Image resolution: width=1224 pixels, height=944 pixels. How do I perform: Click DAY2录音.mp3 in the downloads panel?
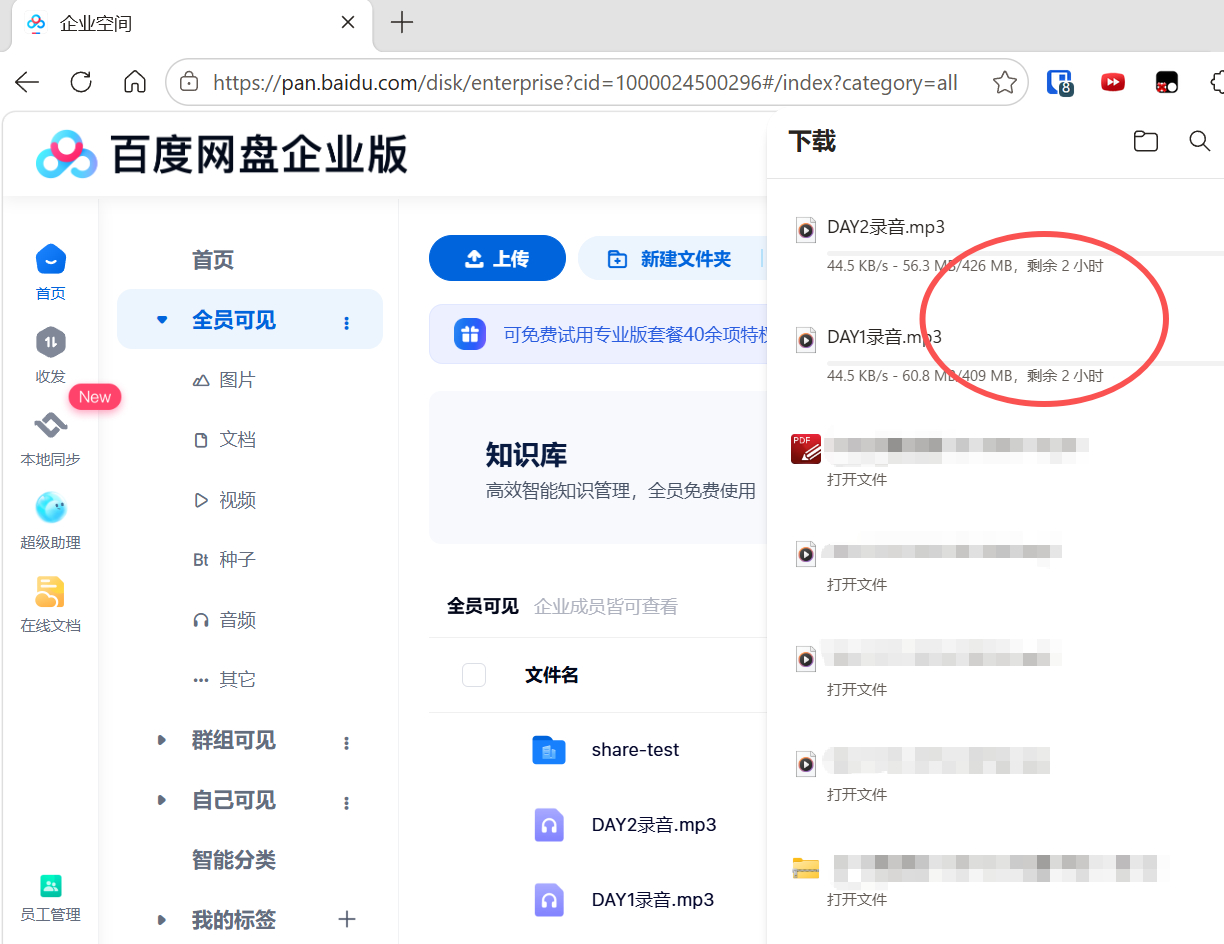pyautogui.click(x=886, y=227)
